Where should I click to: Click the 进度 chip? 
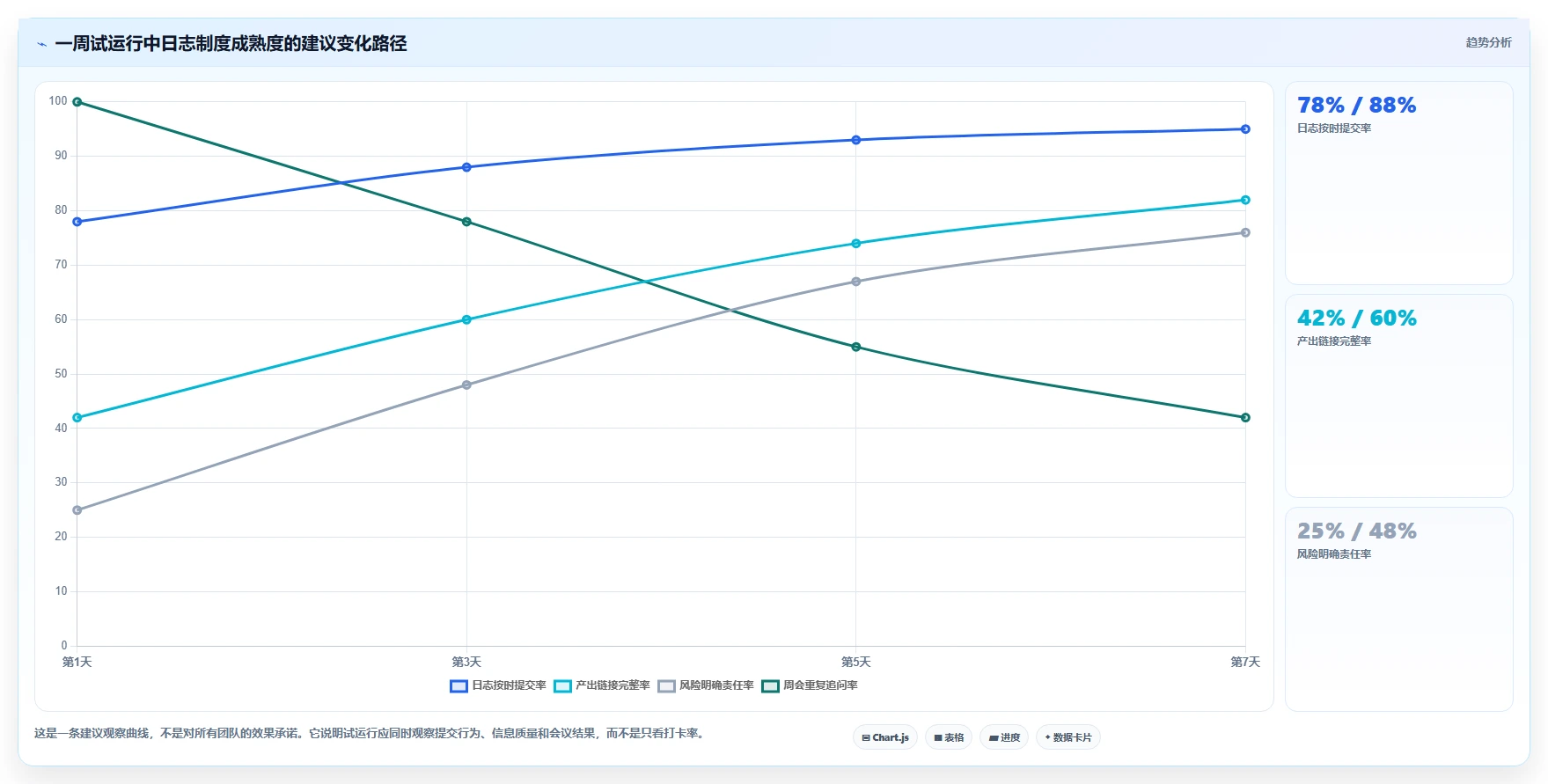pyautogui.click(x=1004, y=737)
